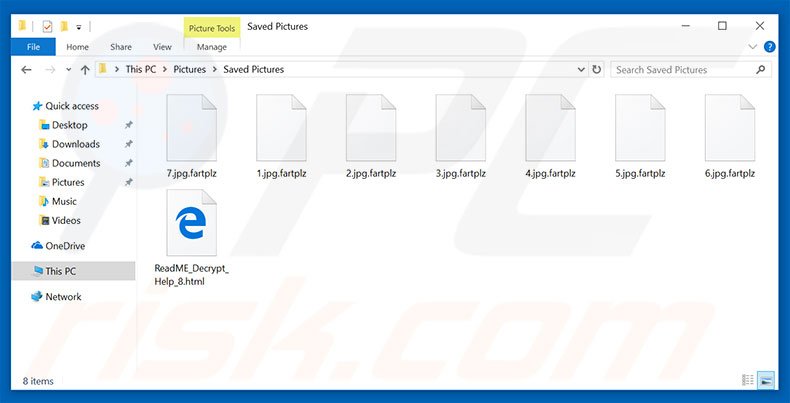Image resolution: width=790 pixels, height=403 pixels.
Task: Open the Manage ribbon tab
Action: tap(212, 47)
